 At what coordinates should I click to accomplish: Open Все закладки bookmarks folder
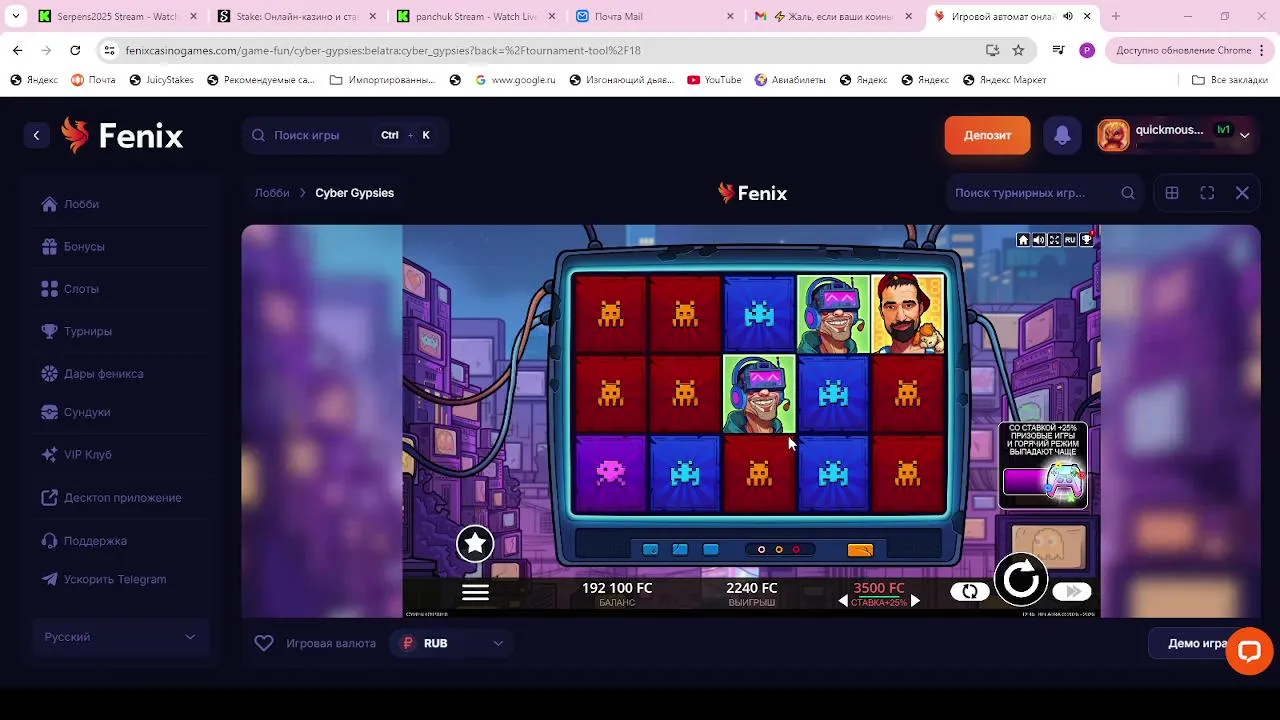point(1230,80)
